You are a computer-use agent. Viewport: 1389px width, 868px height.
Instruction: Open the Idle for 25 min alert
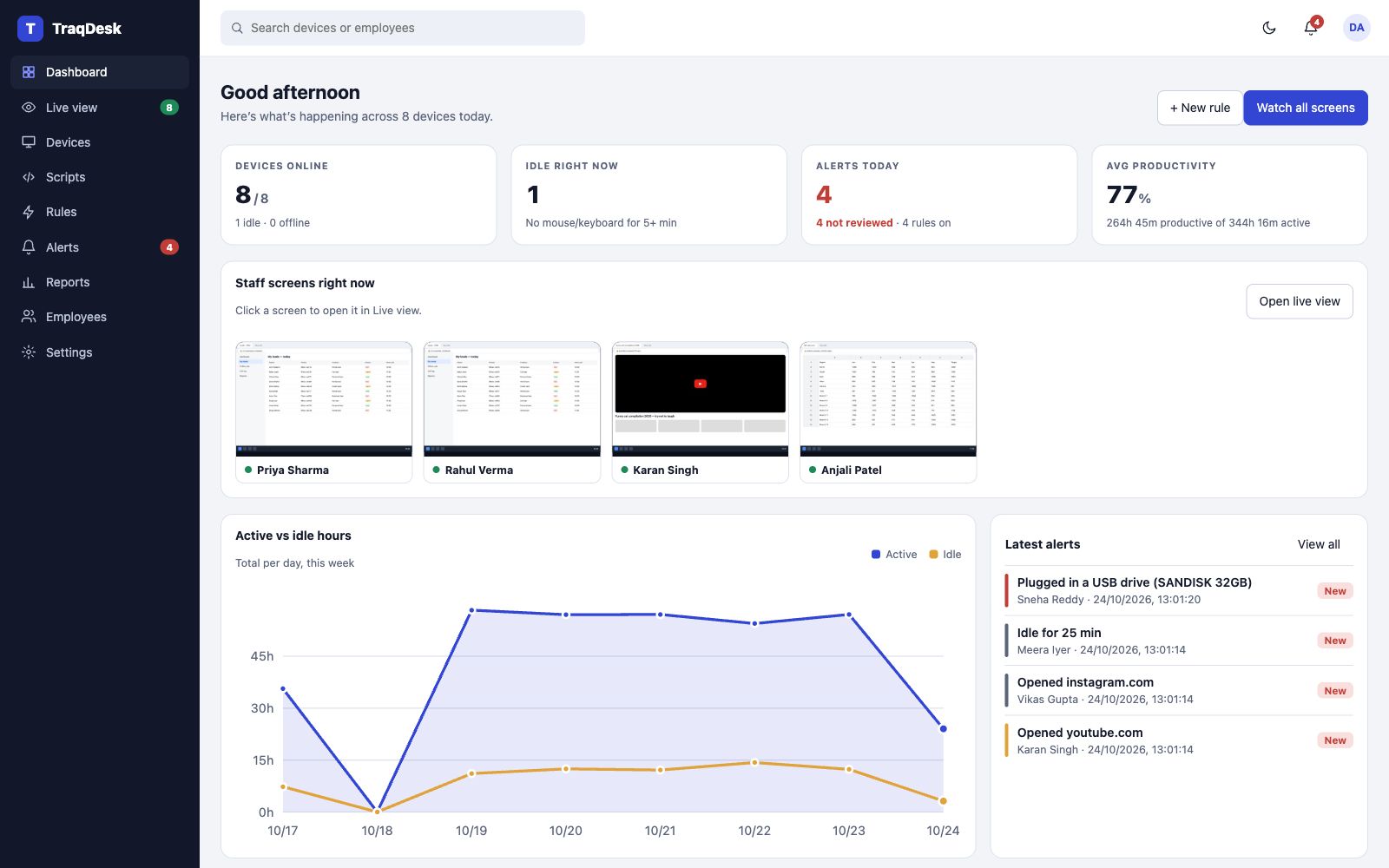(1179, 641)
